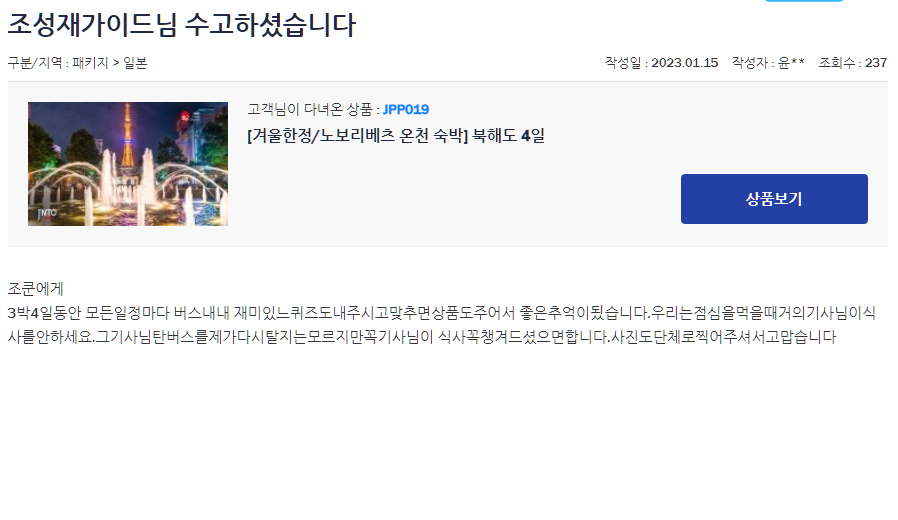
Task: Click the partially visible blue button at top
Action: click(x=804, y=1)
